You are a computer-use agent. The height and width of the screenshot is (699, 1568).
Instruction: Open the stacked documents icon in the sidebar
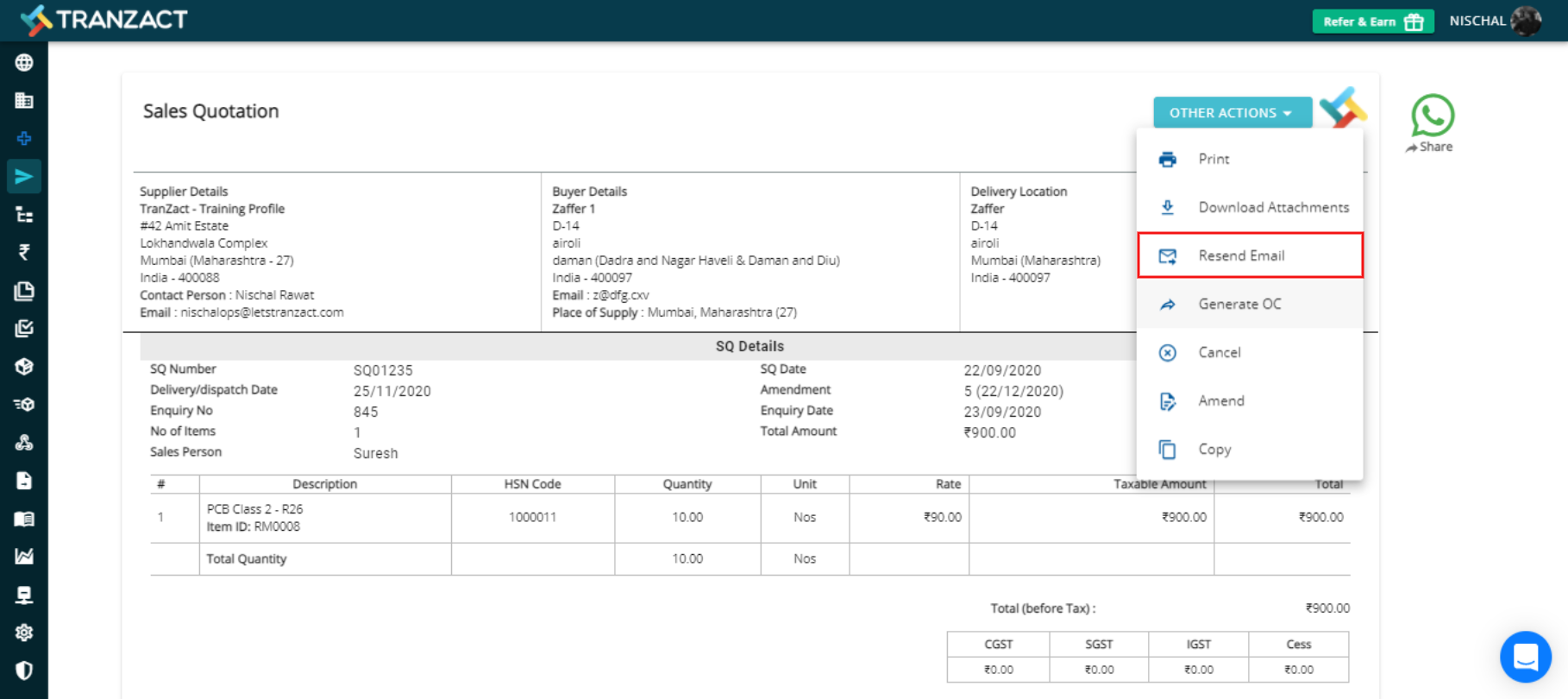pos(24,291)
